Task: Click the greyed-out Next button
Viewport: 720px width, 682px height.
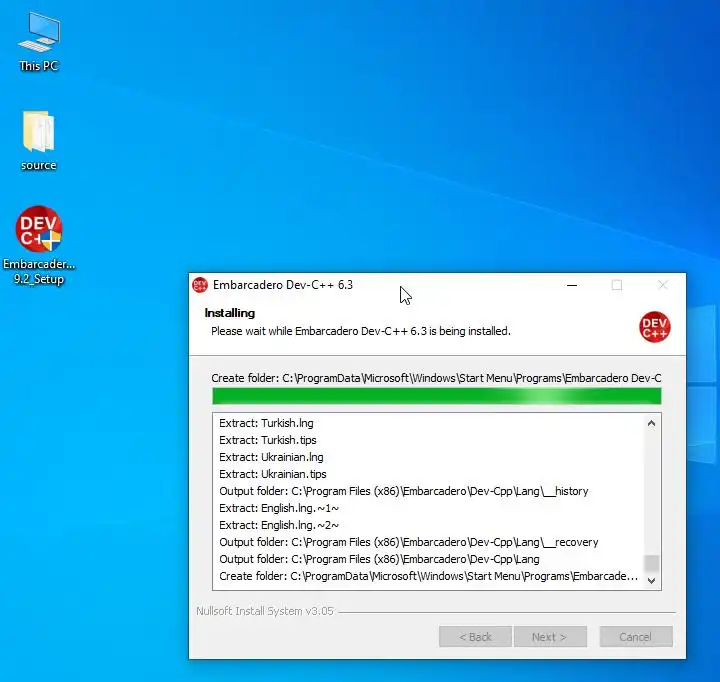Action: click(x=550, y=637)
